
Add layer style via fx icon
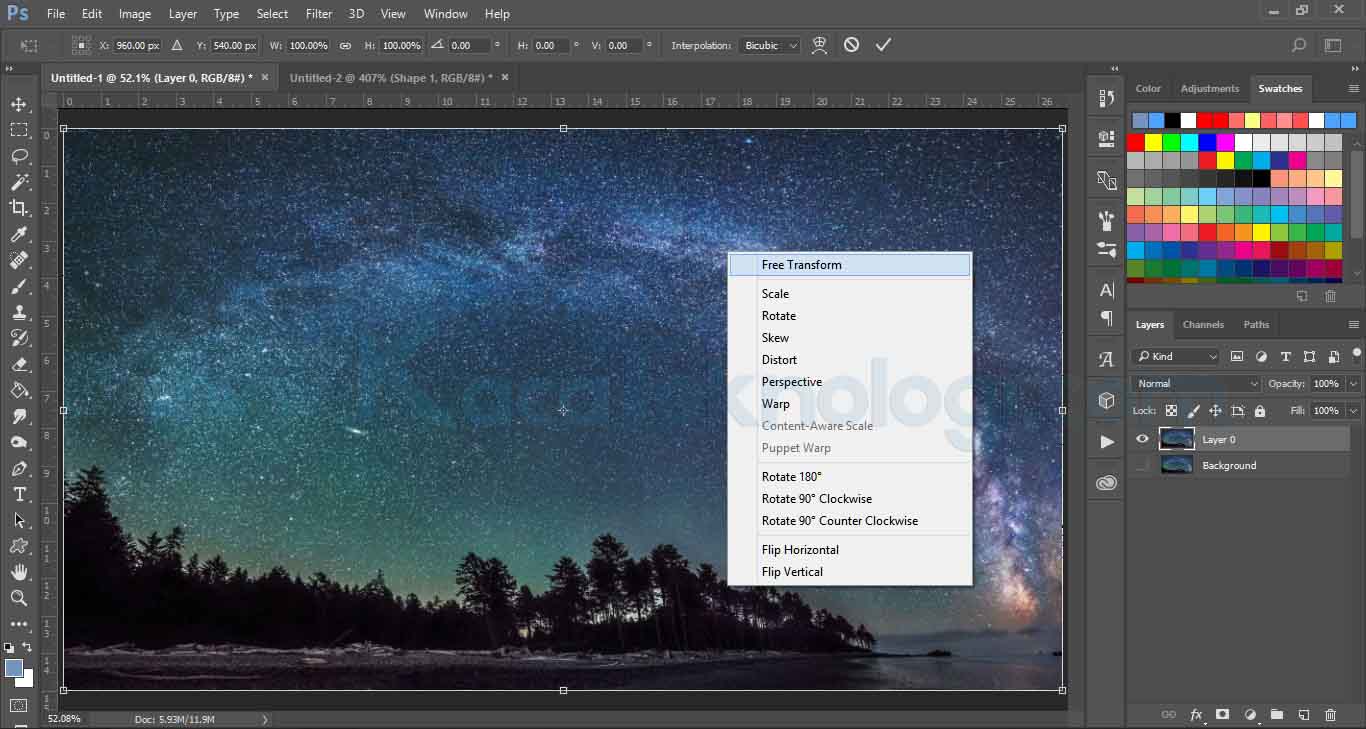[x=1196, y=714]
